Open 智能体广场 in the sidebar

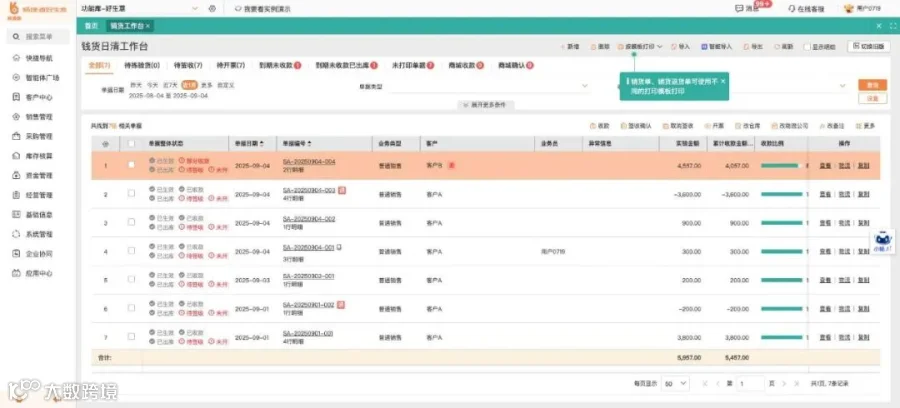38,77
